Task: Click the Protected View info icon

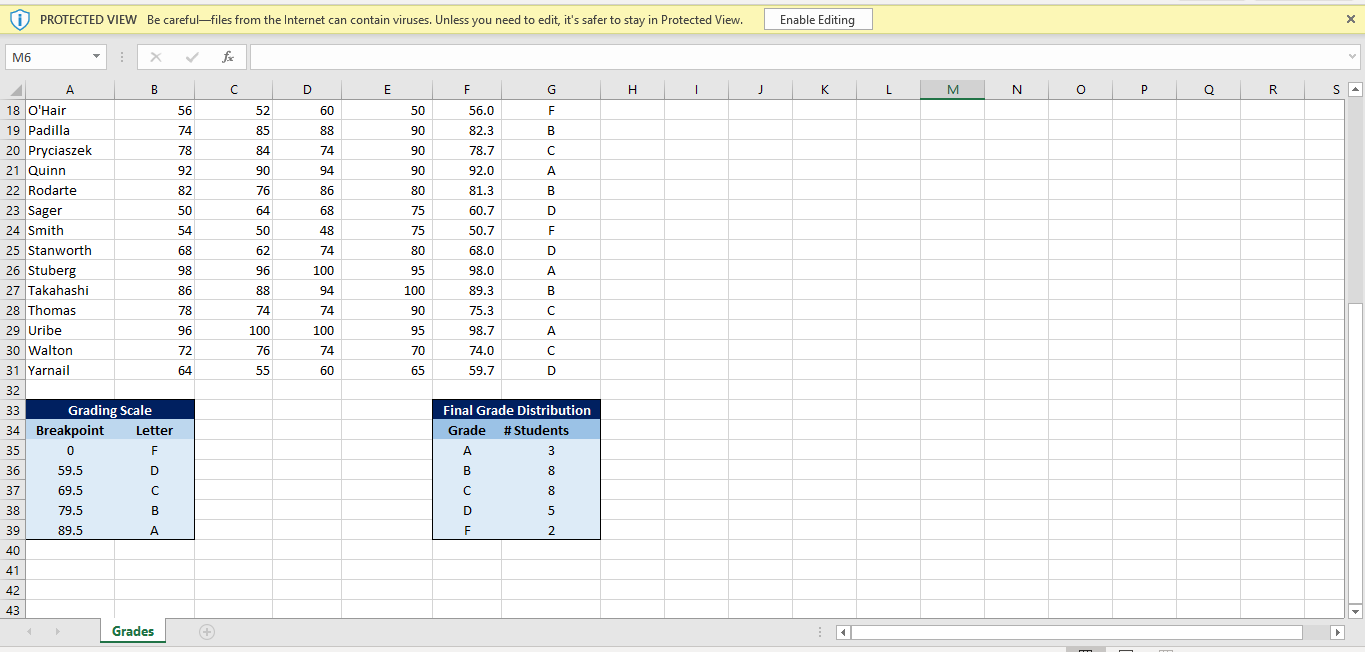Action: (21, 18)
